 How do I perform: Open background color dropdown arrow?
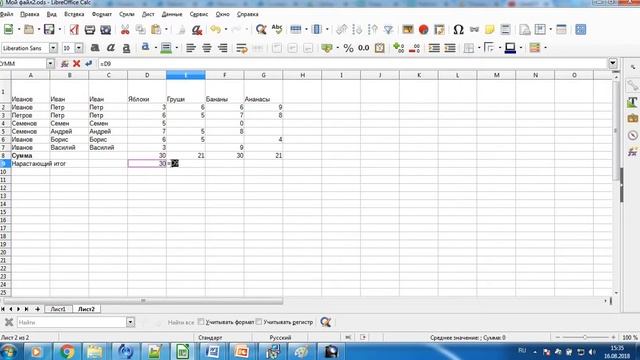(x=176, y=48)
